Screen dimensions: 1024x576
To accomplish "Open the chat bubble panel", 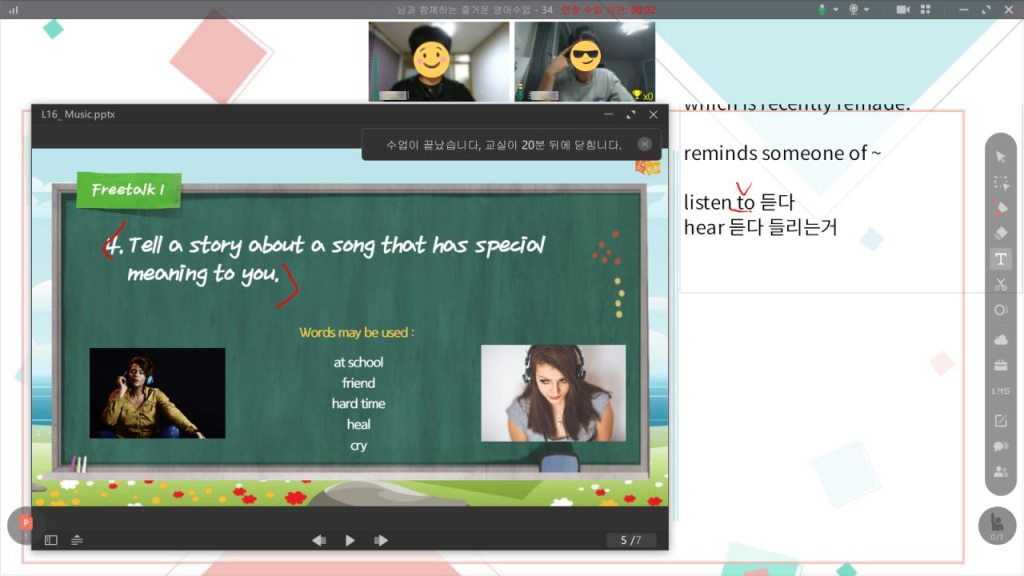I will pyautogui.click(x=1000, y=446).
